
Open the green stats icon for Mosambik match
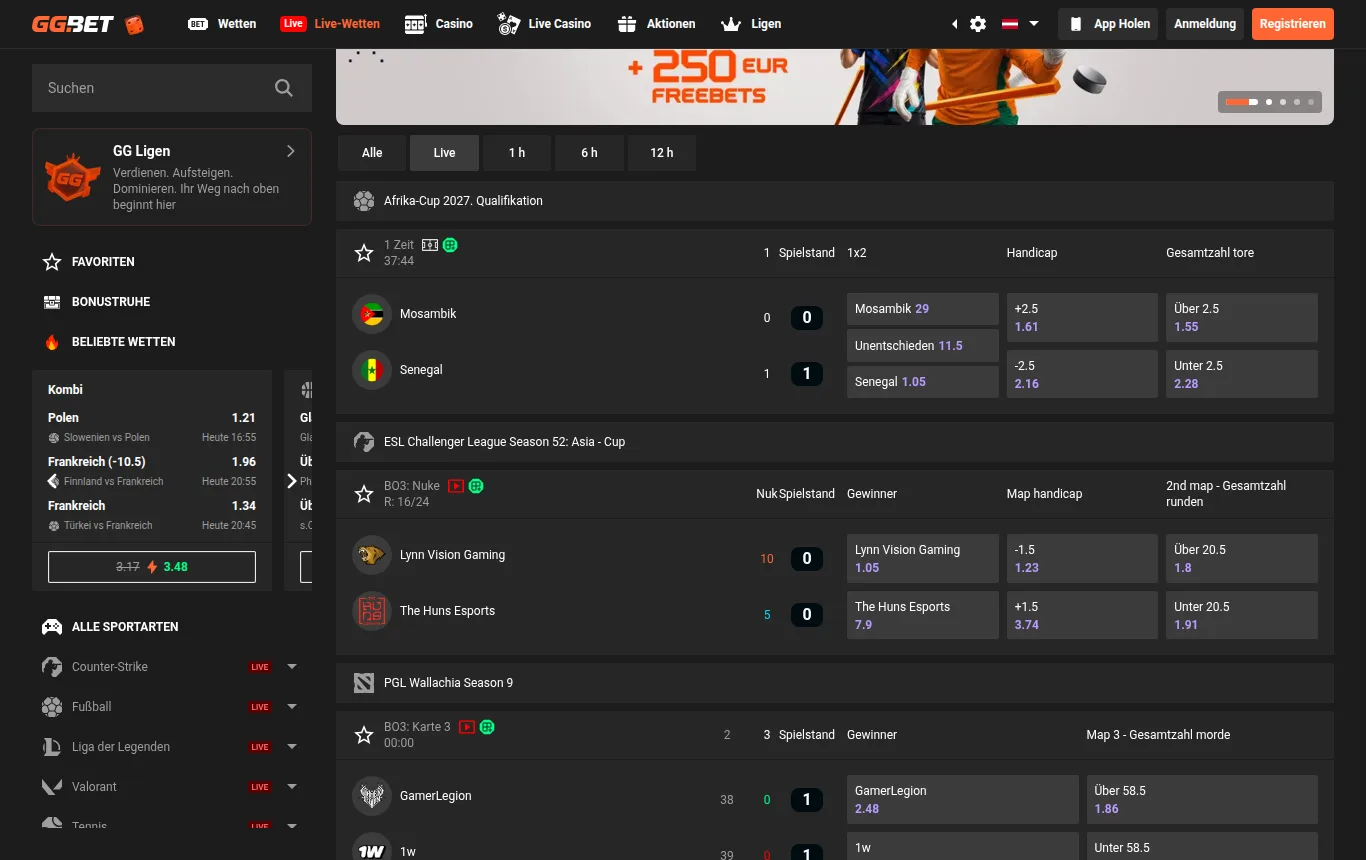point(450,245)
